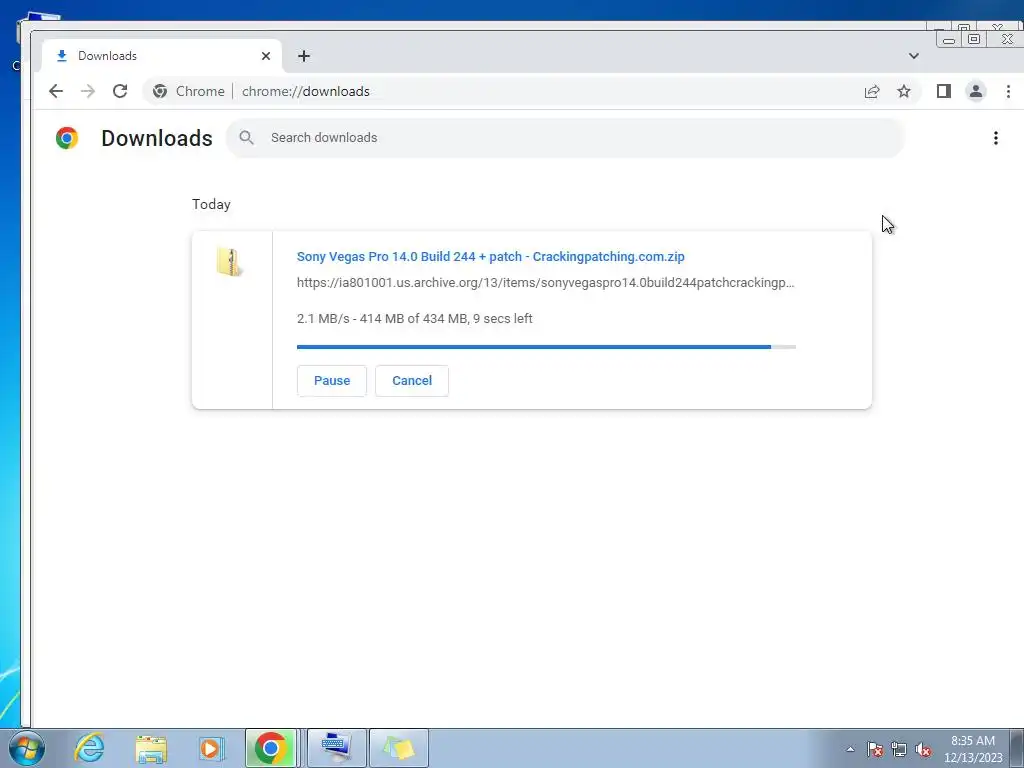
Task: Launch Internet Explorer from taskbar
Action: pyautogui.click(x=89, y=748)
